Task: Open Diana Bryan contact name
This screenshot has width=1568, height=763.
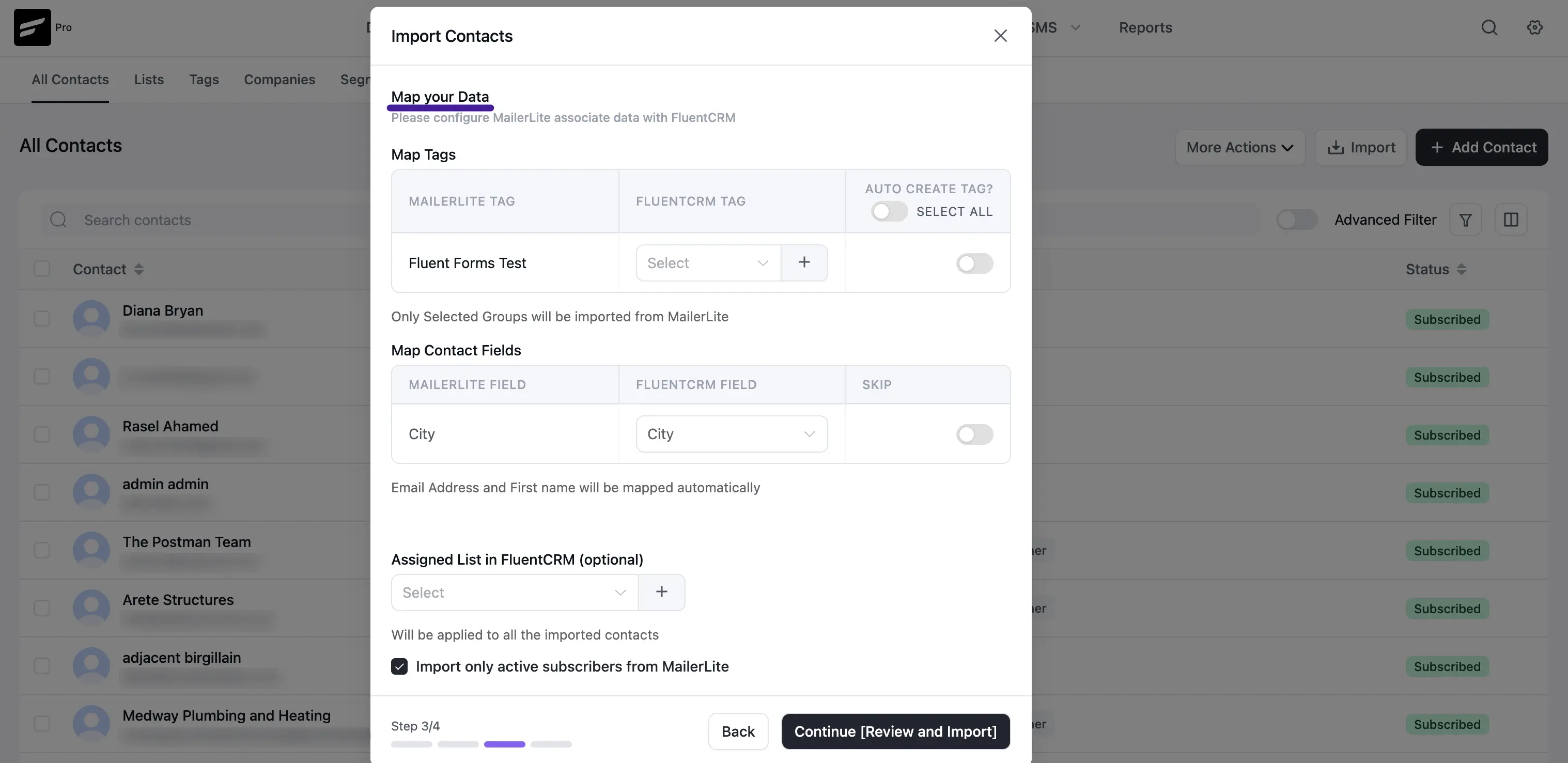Action: click(x=163, y=310)
